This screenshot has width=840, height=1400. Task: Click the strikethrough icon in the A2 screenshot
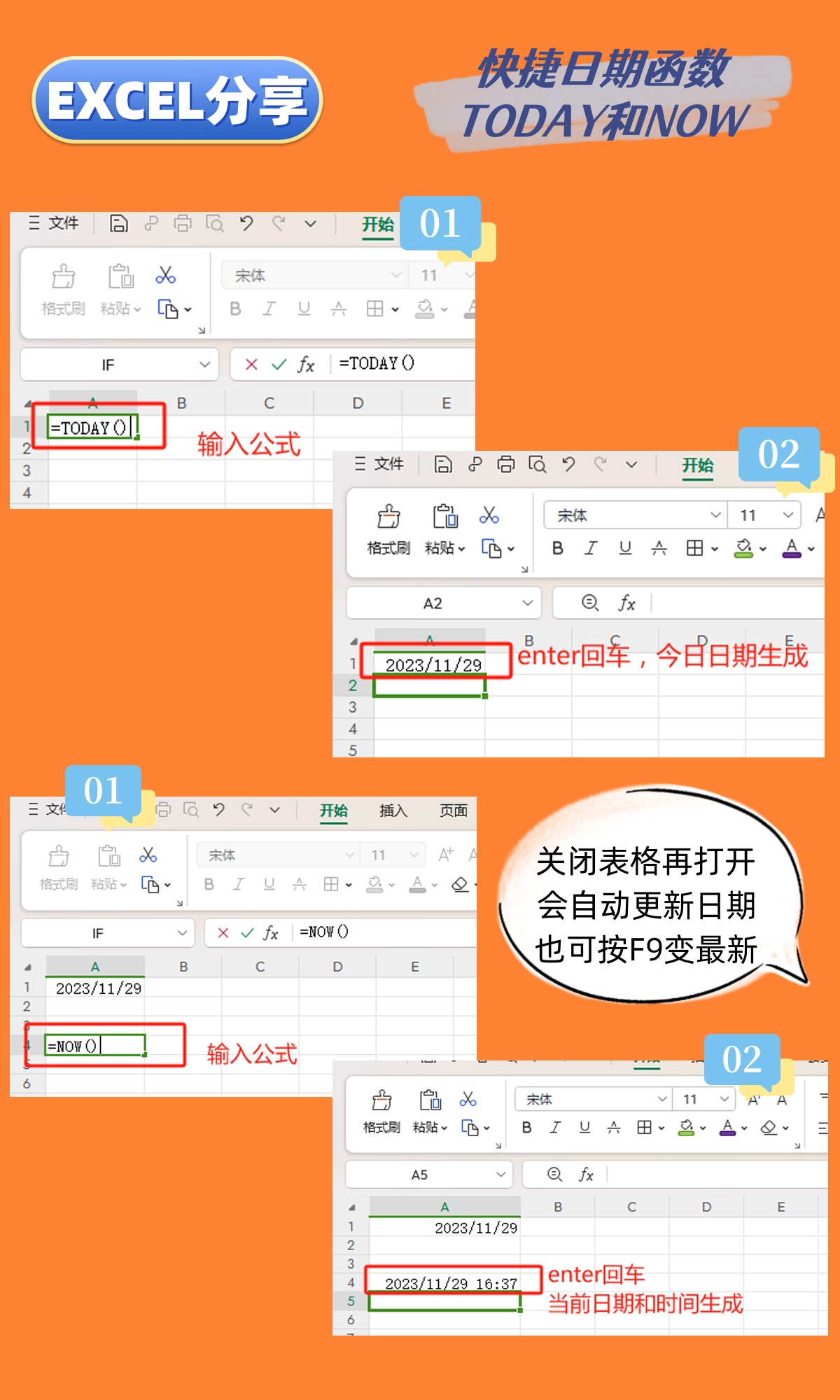(659, 548)
